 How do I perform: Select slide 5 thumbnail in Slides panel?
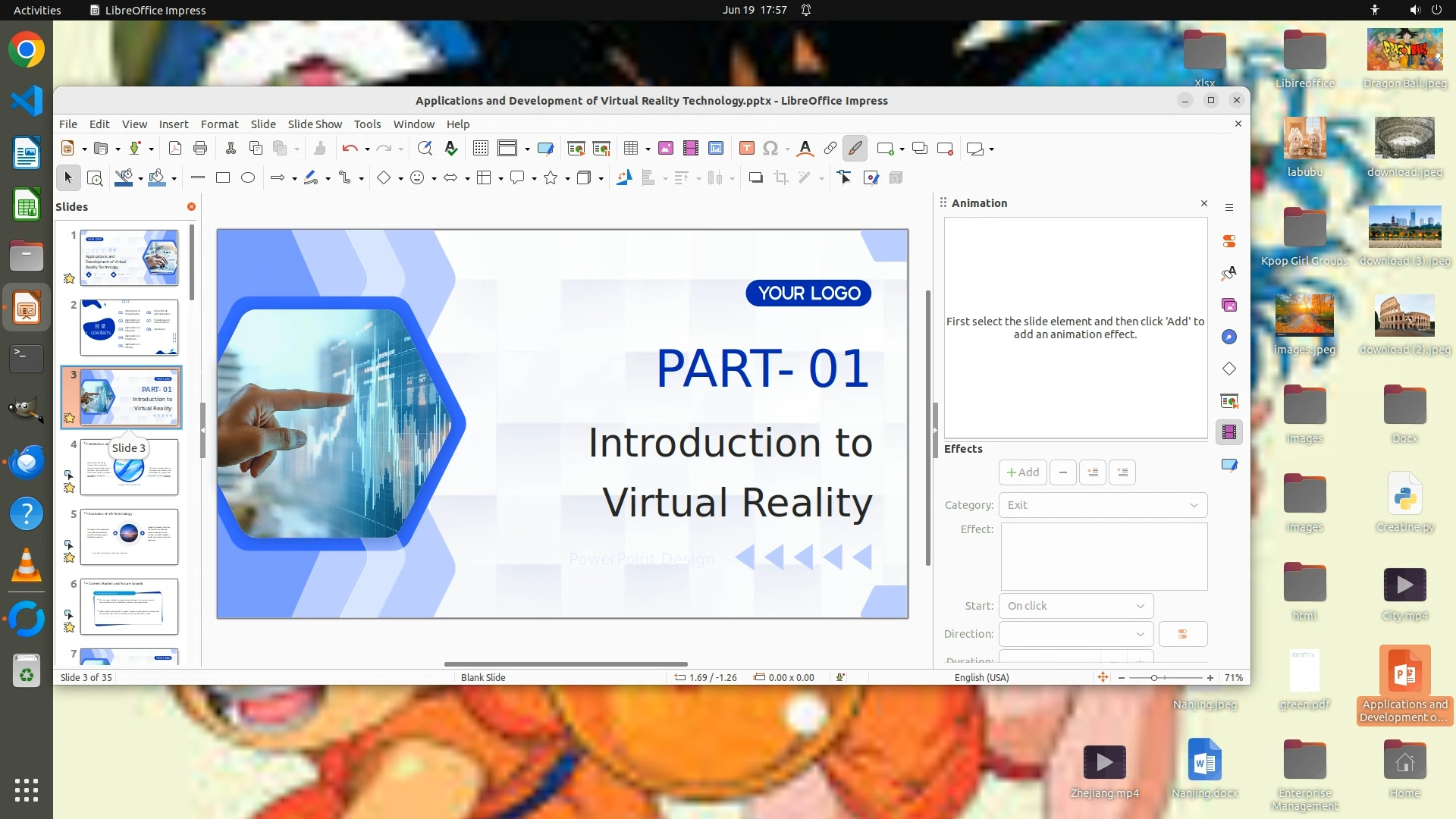[x=129, y=536]
